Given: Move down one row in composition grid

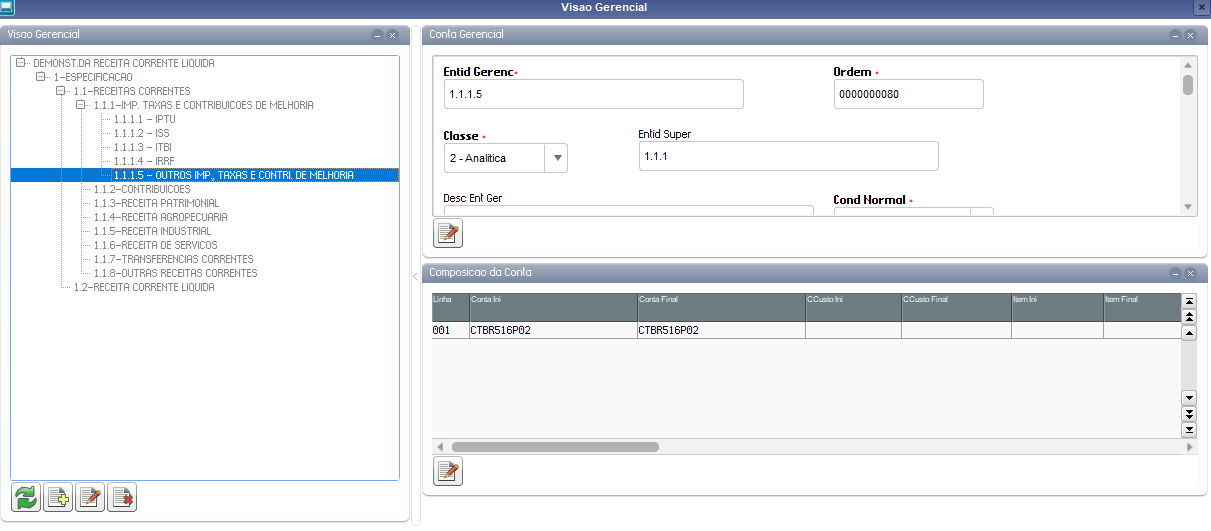Looking at the screenshot, I should 1189,397.
